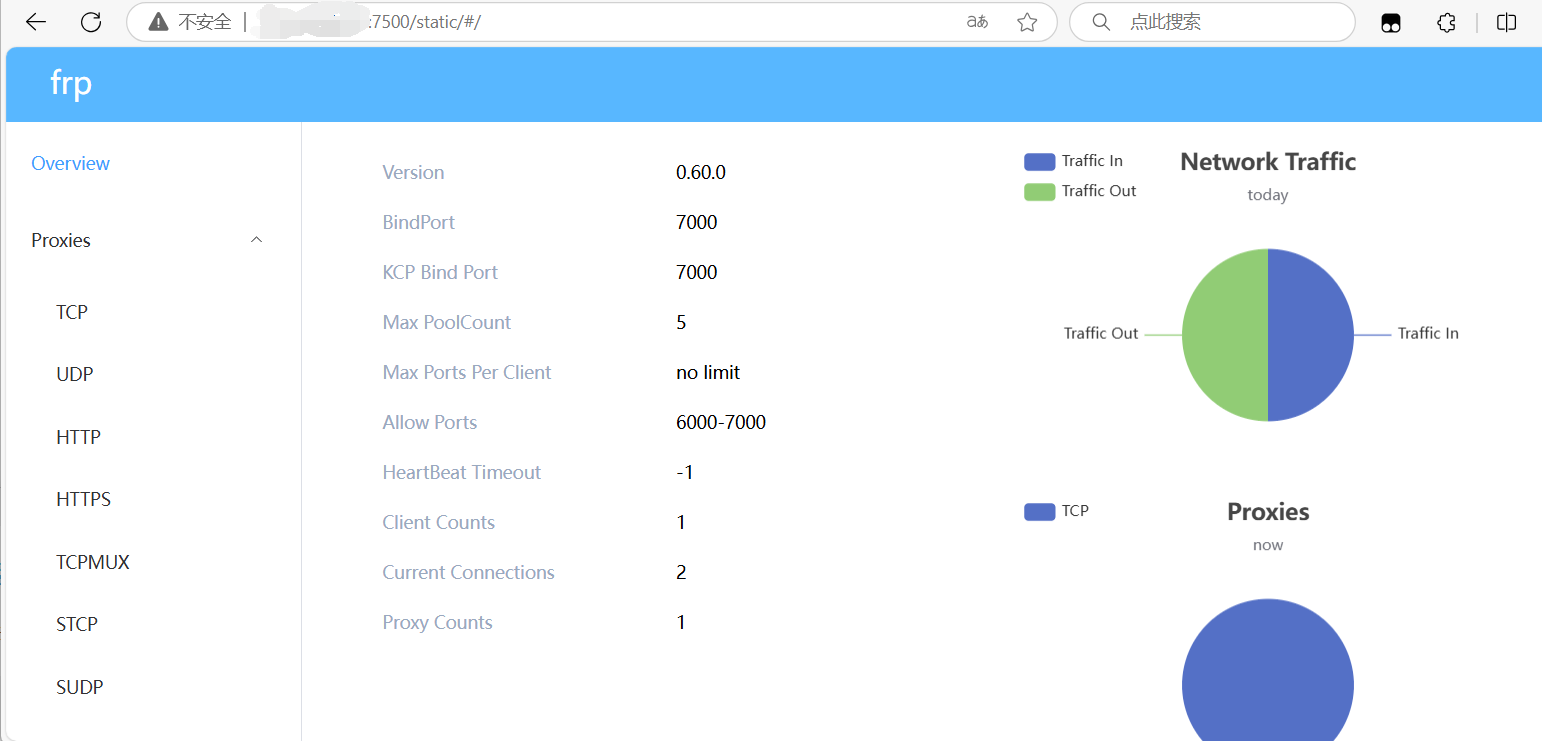Click the Version label
The image size is (1542, 741).
[x=413, y=172]
